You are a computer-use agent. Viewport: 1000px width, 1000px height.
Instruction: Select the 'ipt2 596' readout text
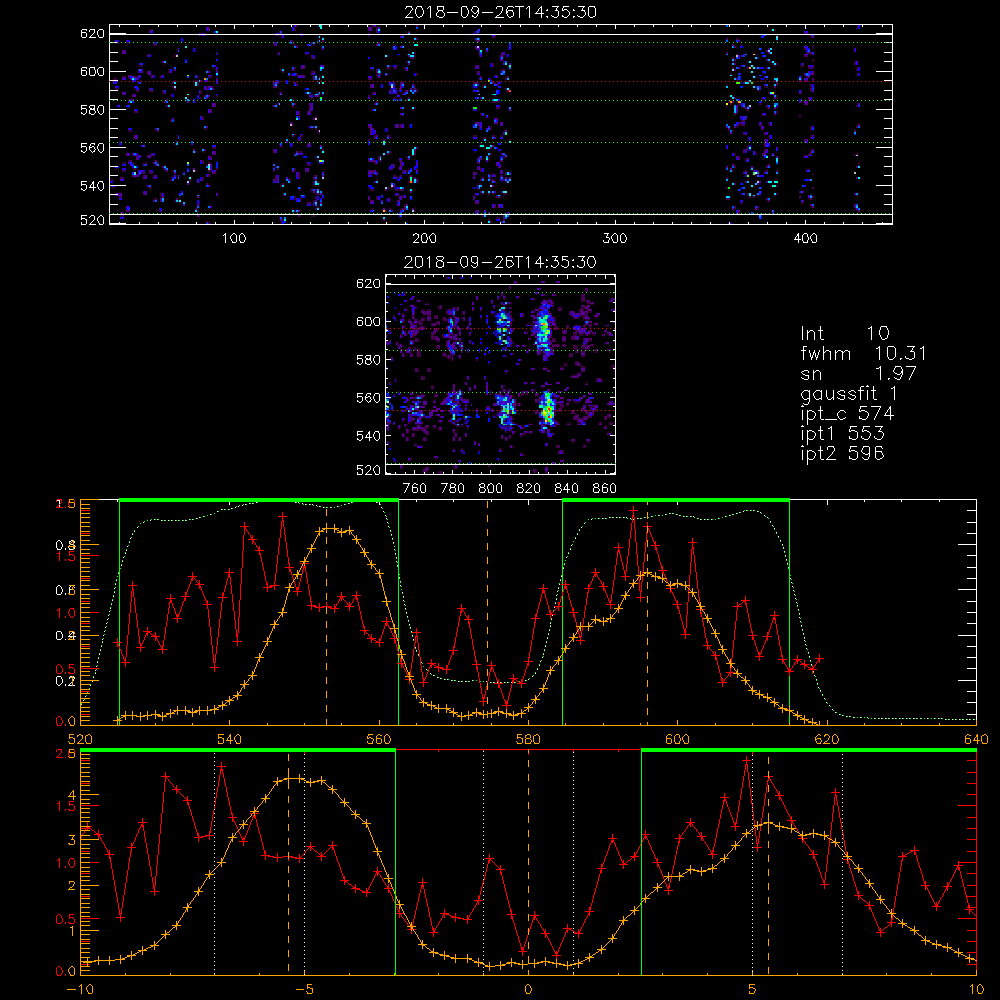(842, 453)
